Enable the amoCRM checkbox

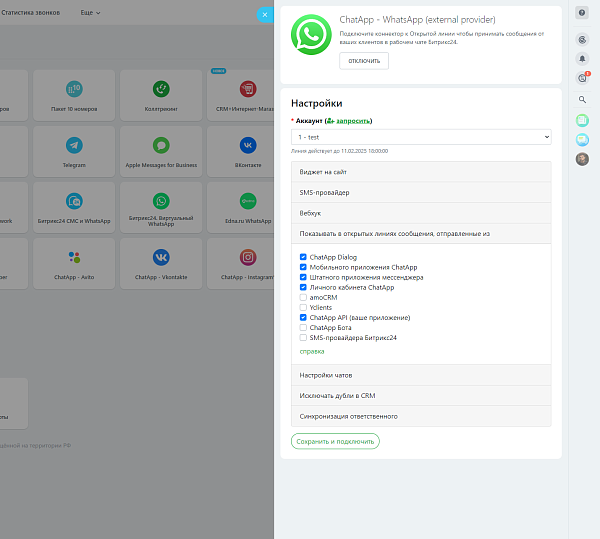pos(303,297)
